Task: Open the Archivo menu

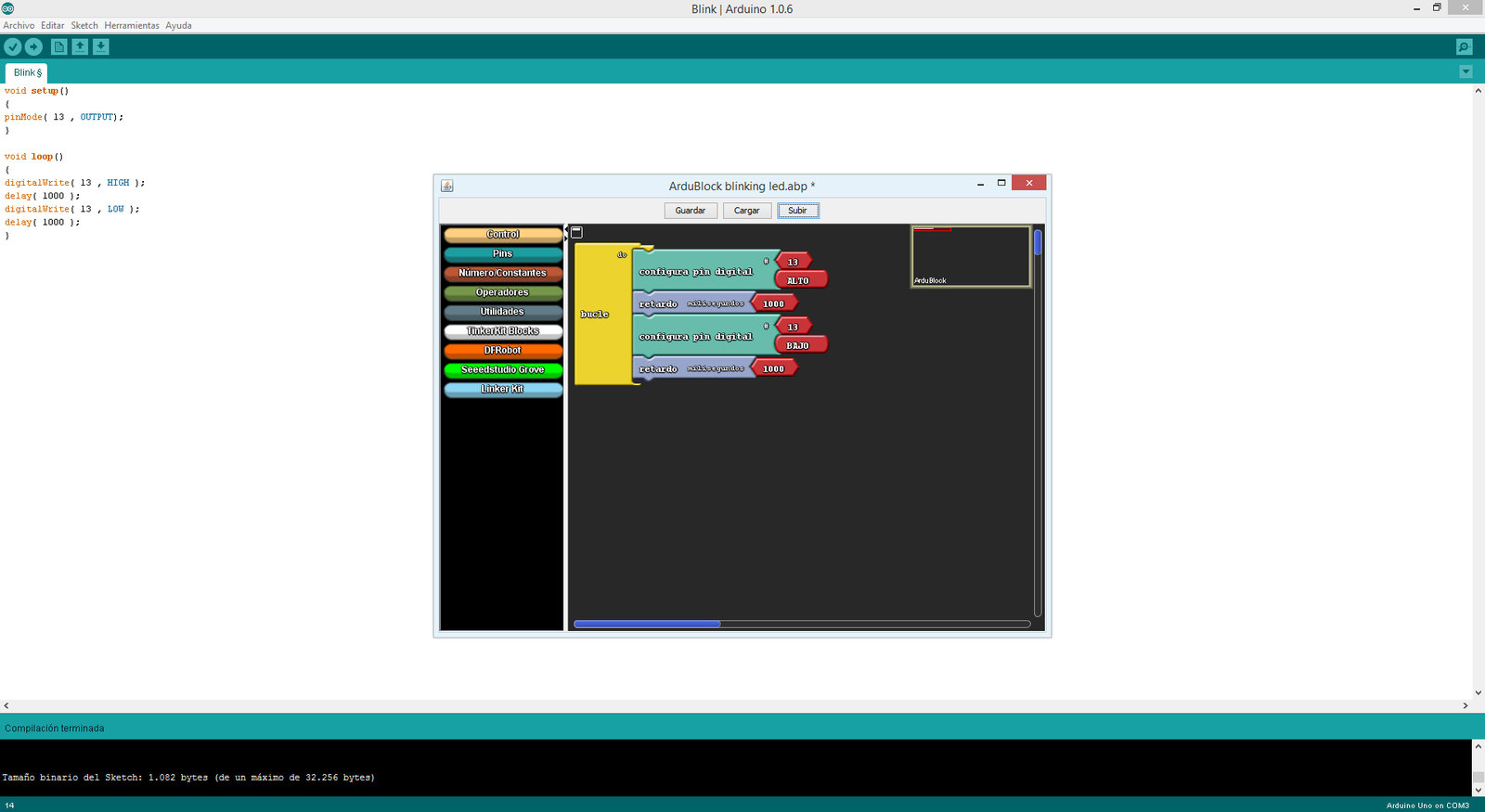Action: (x=19, y=25)
